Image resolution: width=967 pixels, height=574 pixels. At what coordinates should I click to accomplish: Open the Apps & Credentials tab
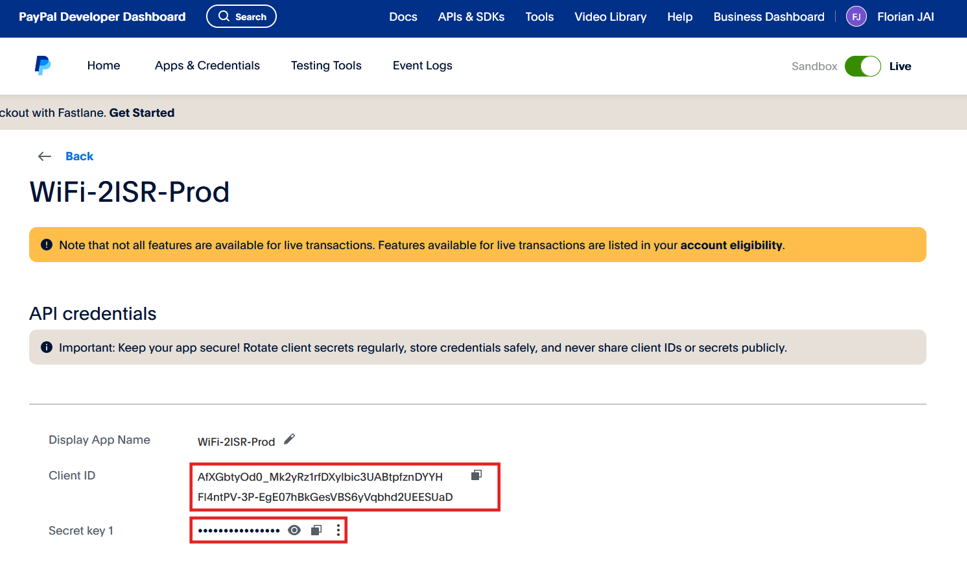[x=207, y=66]
